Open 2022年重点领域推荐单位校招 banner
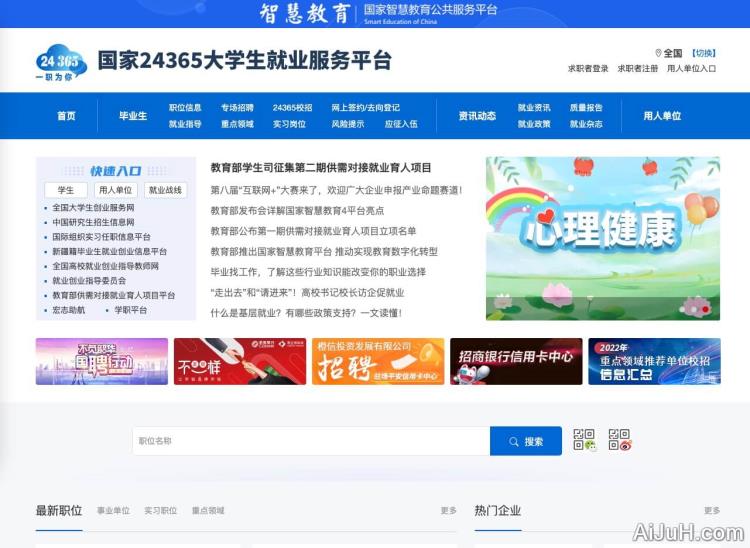Screen dimensions: 750x548 [x=654, y=362]
